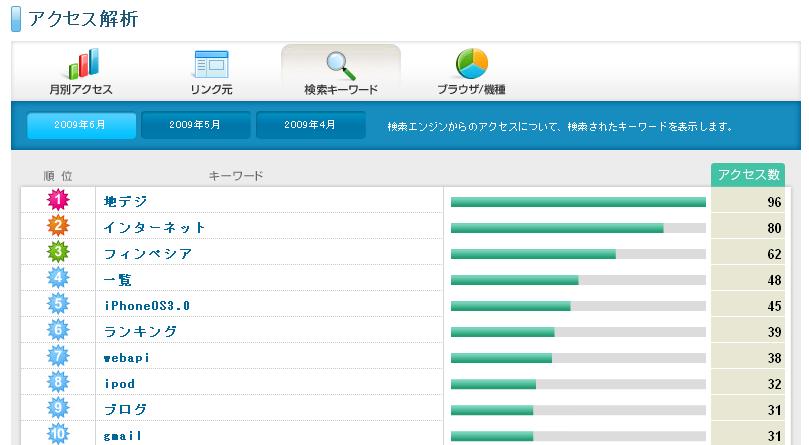Open the フィンペシア keyword link
The width and height of the screenshot is (809, 445).
point(147,254)
